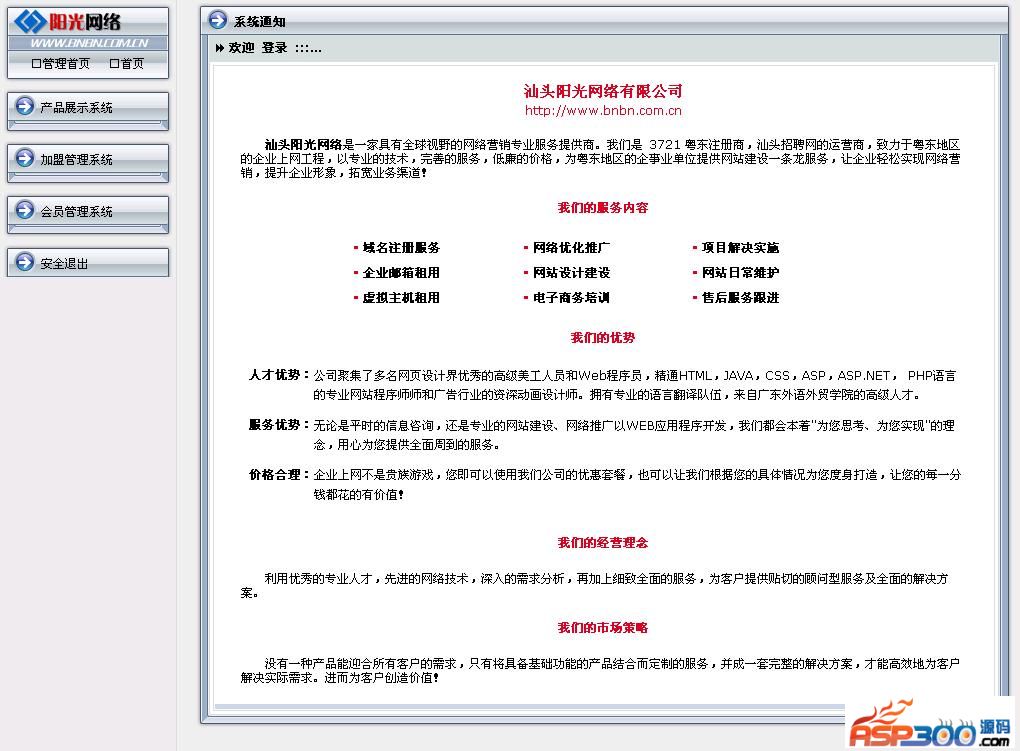The width and height of the screenshot is (1020, 751).
Task: Click the 虚拟主机租用 item
Action: [x=401, y=297]
